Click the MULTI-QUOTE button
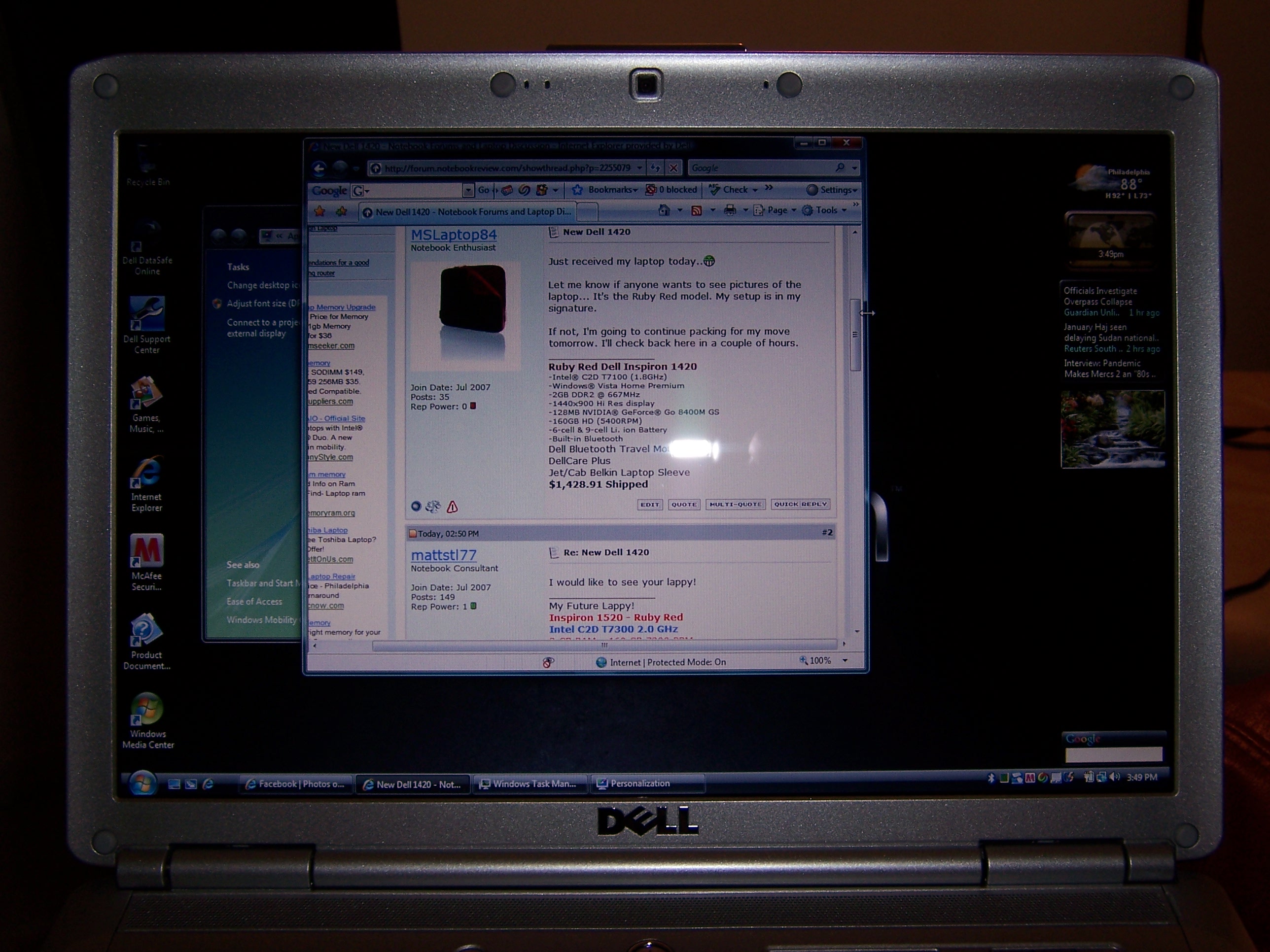This screenshot has width=1270, height=952. (x=735, y=505)
